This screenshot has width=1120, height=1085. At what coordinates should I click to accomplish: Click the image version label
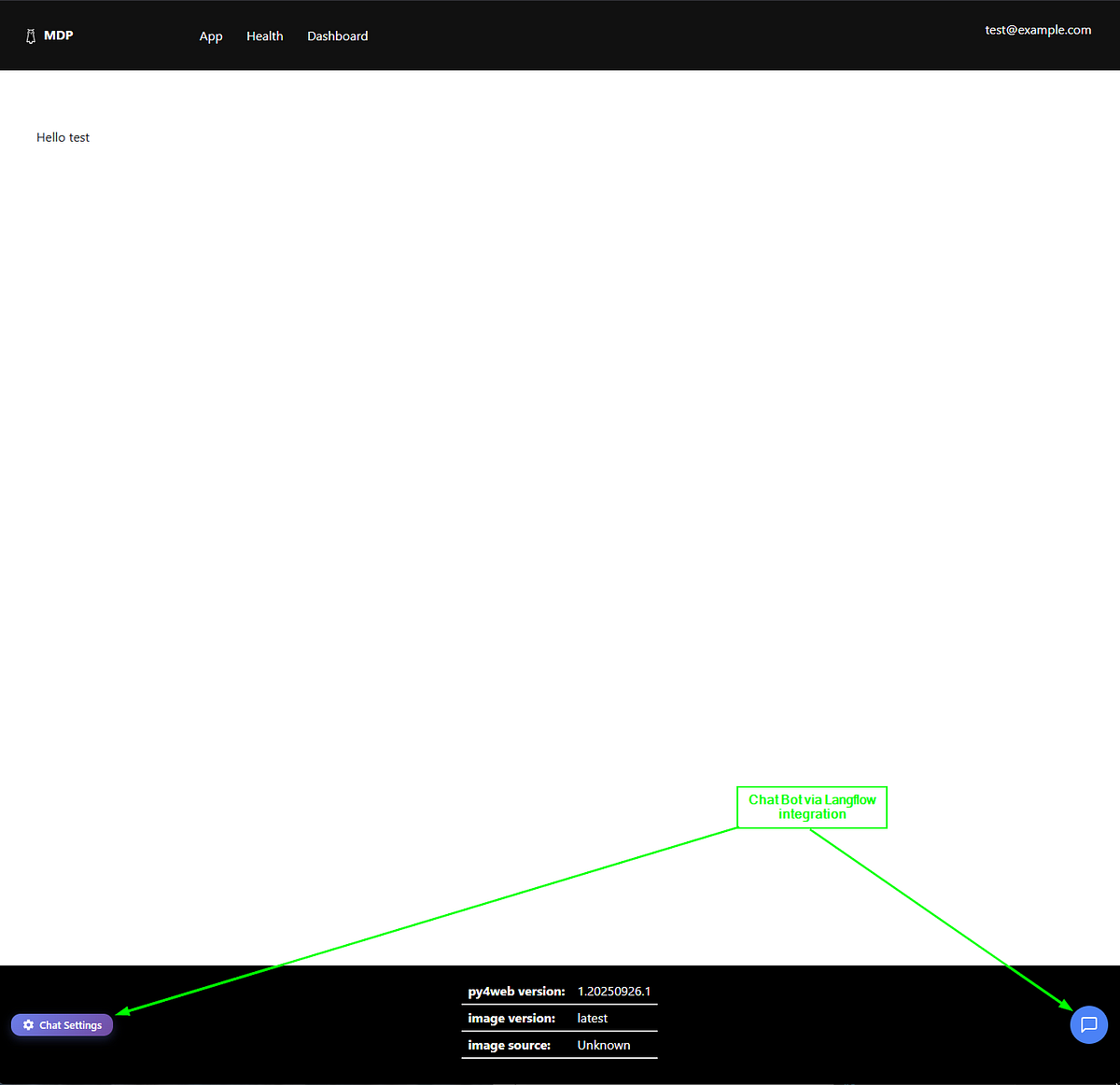511,1019
